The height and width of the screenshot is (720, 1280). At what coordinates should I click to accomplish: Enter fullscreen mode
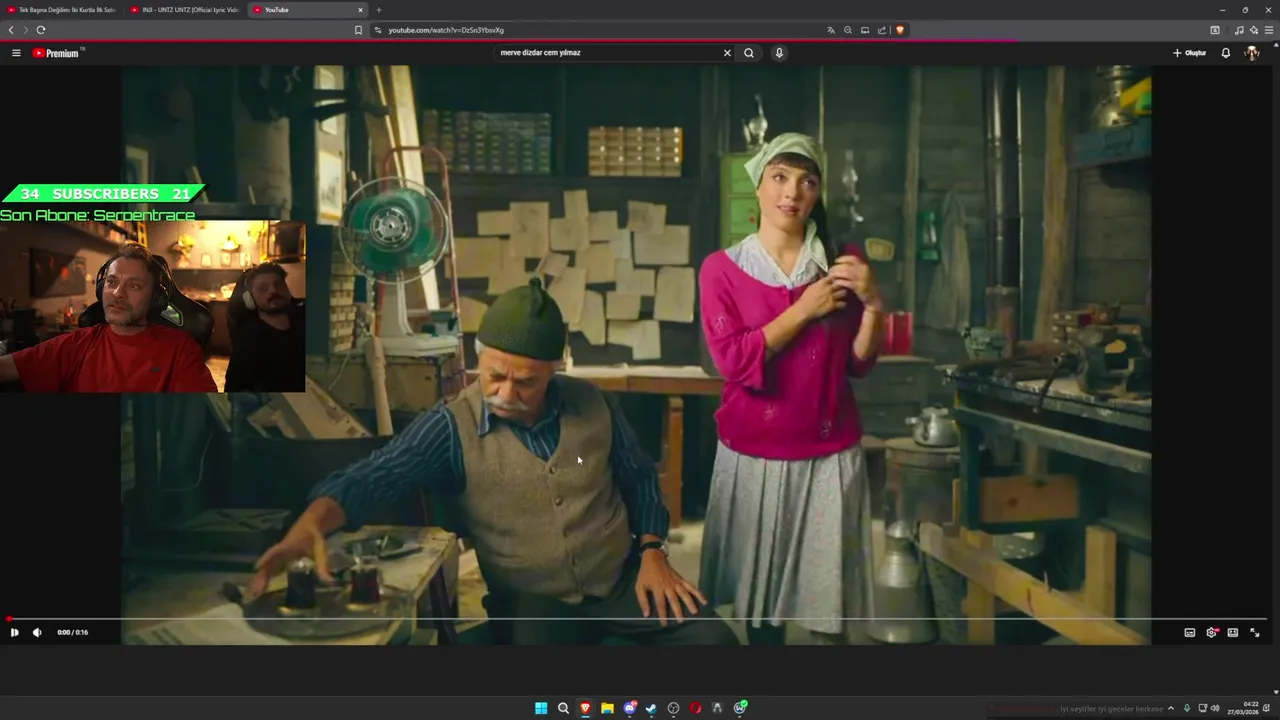click(x=1255, y=632)
